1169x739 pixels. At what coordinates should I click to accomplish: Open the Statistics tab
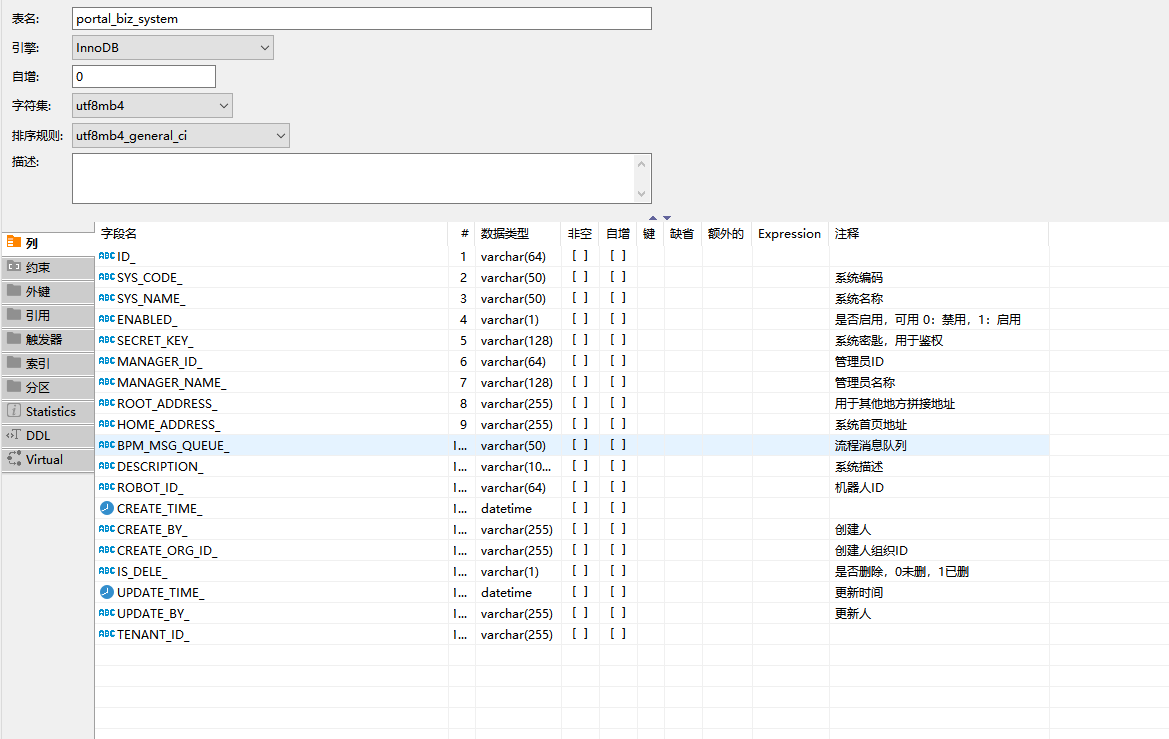pos(48,411)
